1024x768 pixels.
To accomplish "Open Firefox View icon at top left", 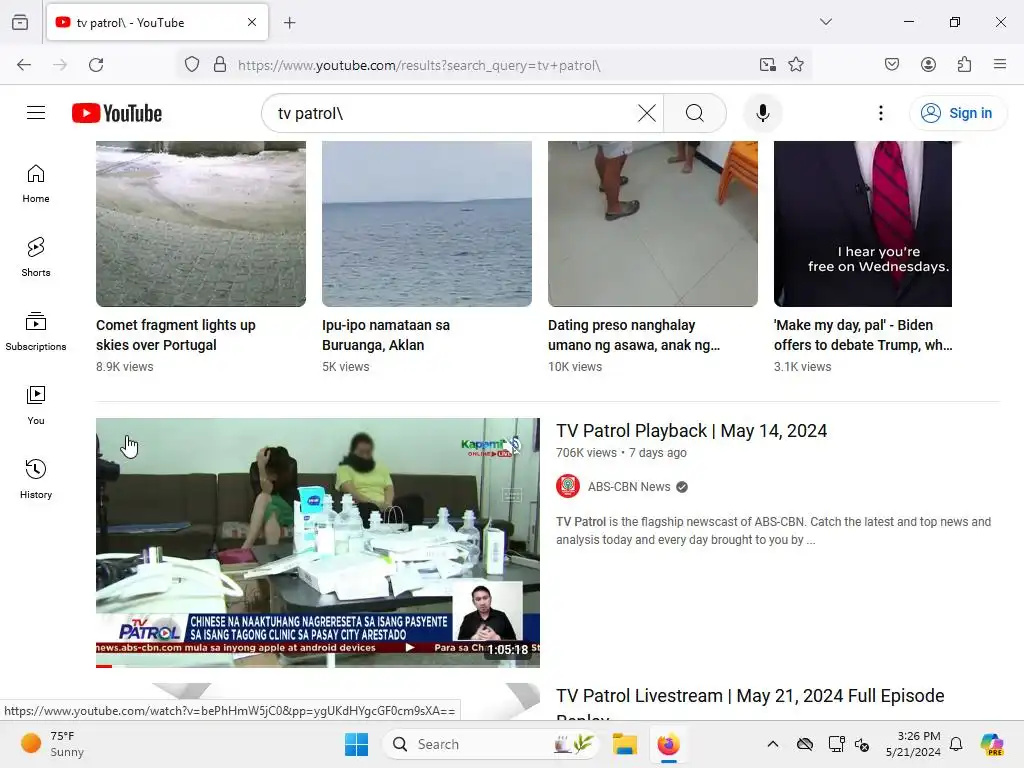I will coord(20,22).
